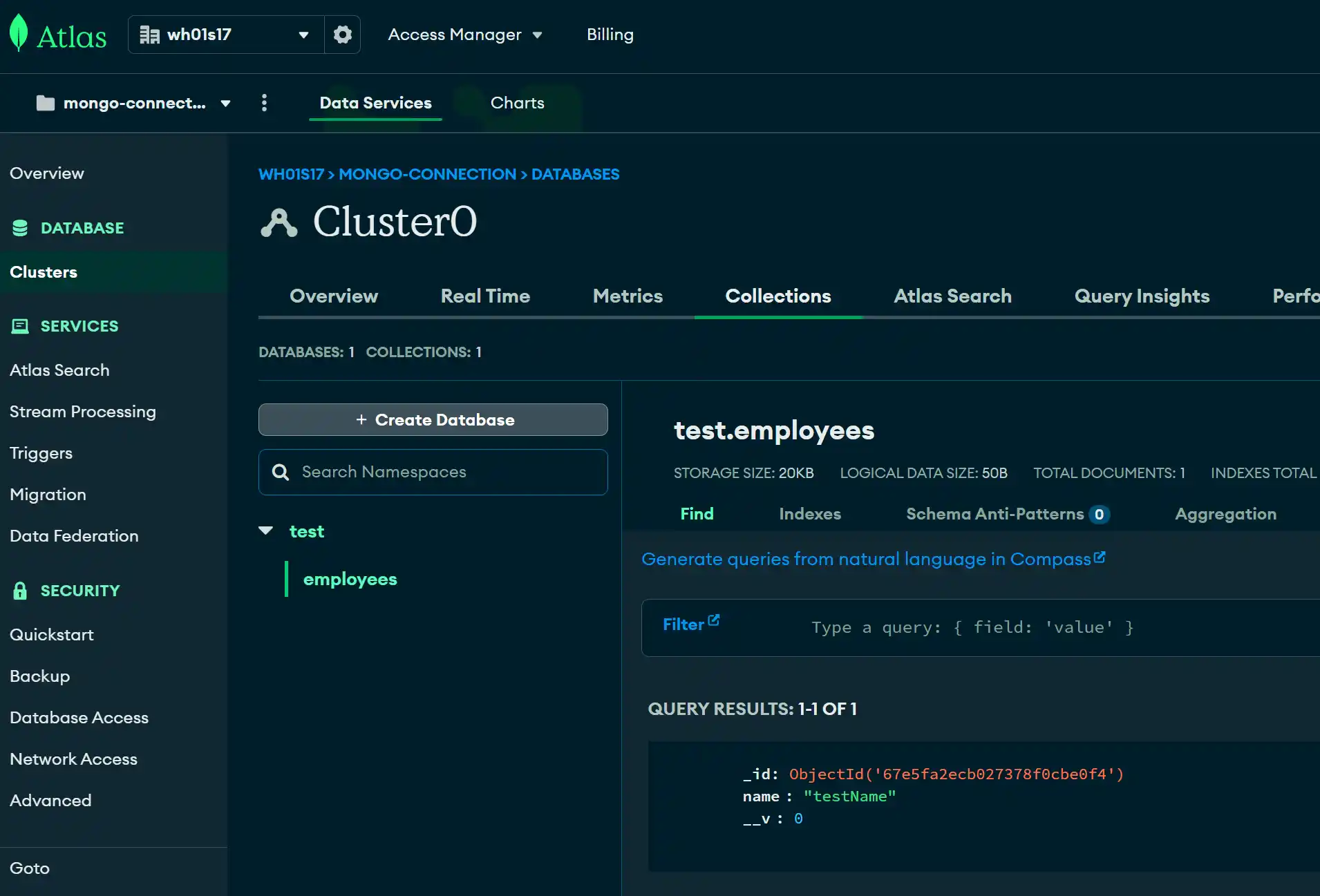The width and height of the screenshot is (1320, 896).
Task: Click the WH01S17 breadcrumb link
Action: [x=291, y=174]
